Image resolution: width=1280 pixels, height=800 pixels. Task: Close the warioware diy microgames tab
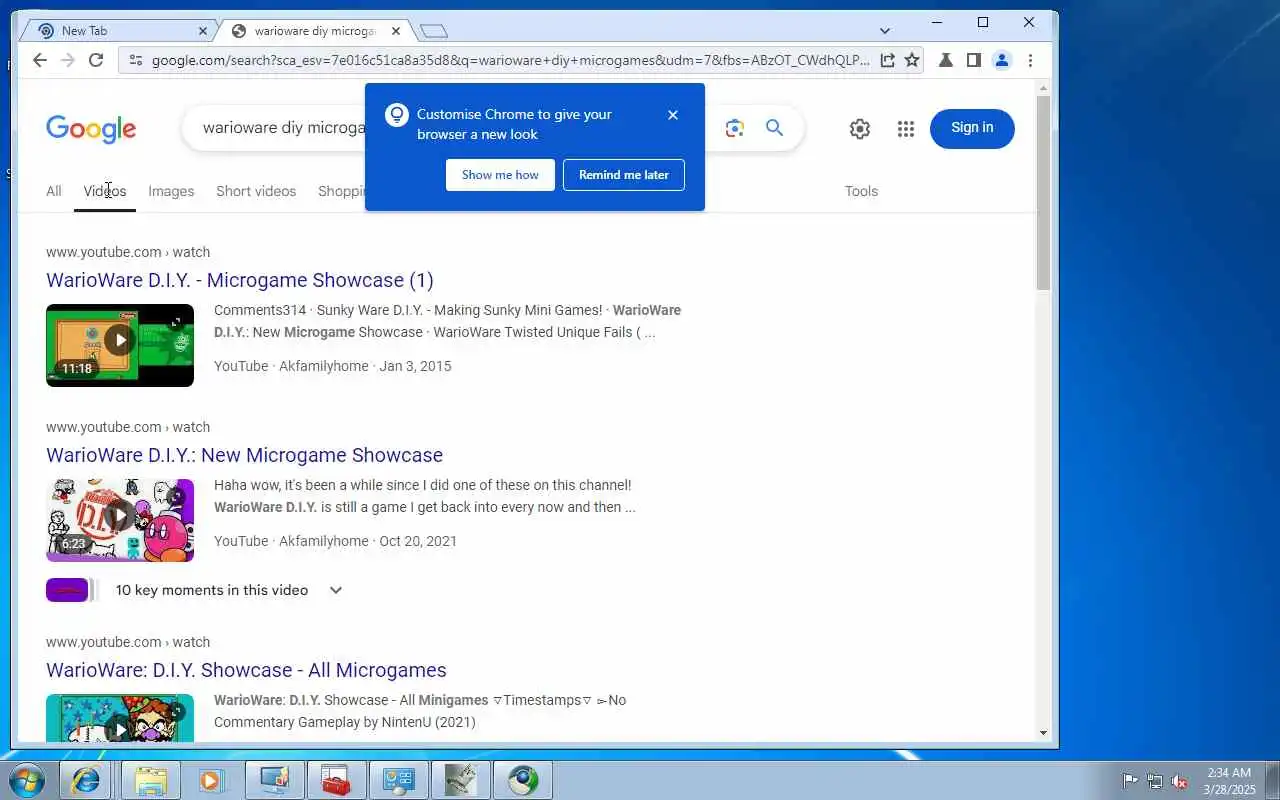[397, 31]
